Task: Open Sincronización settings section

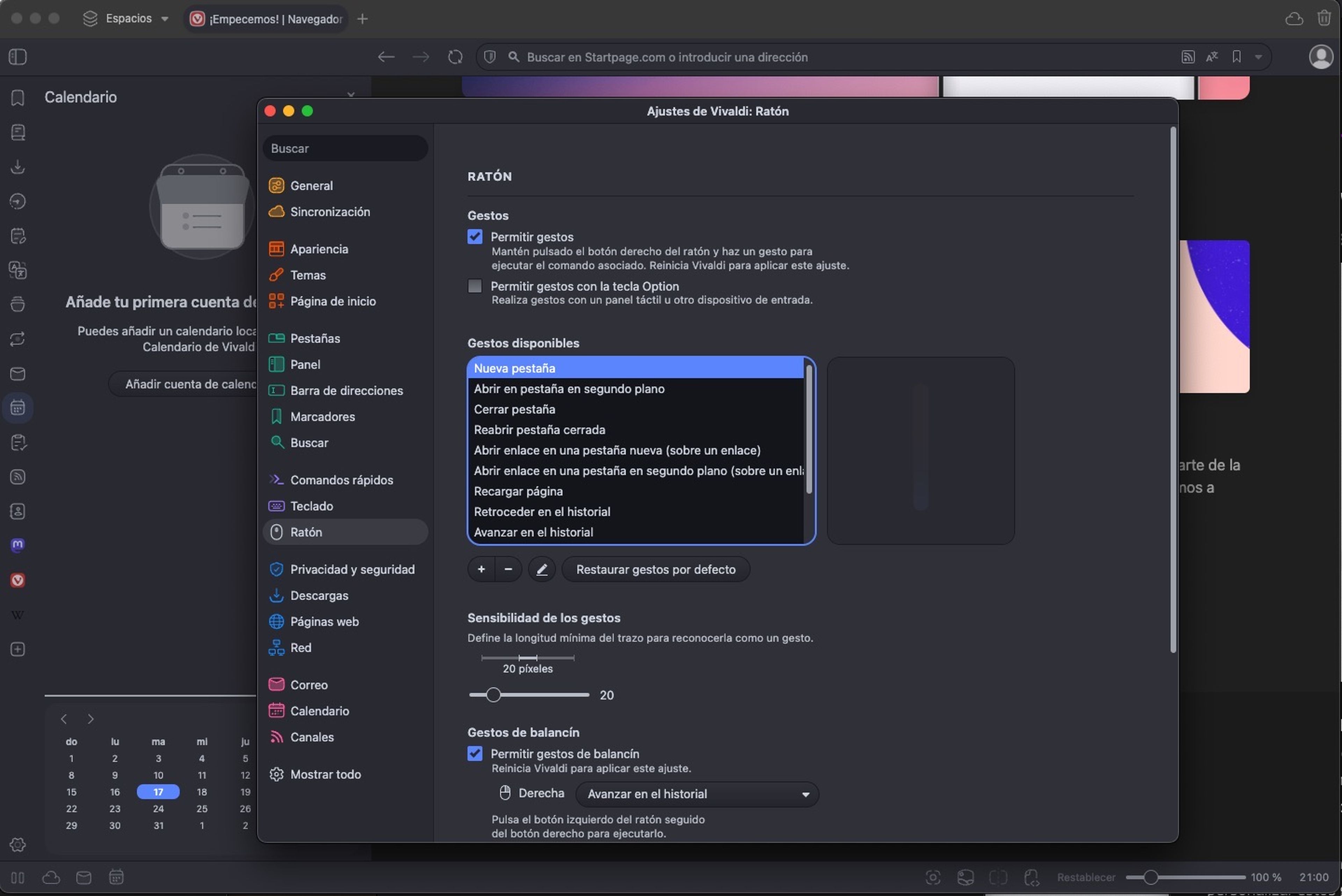Action: pos(345,212)
